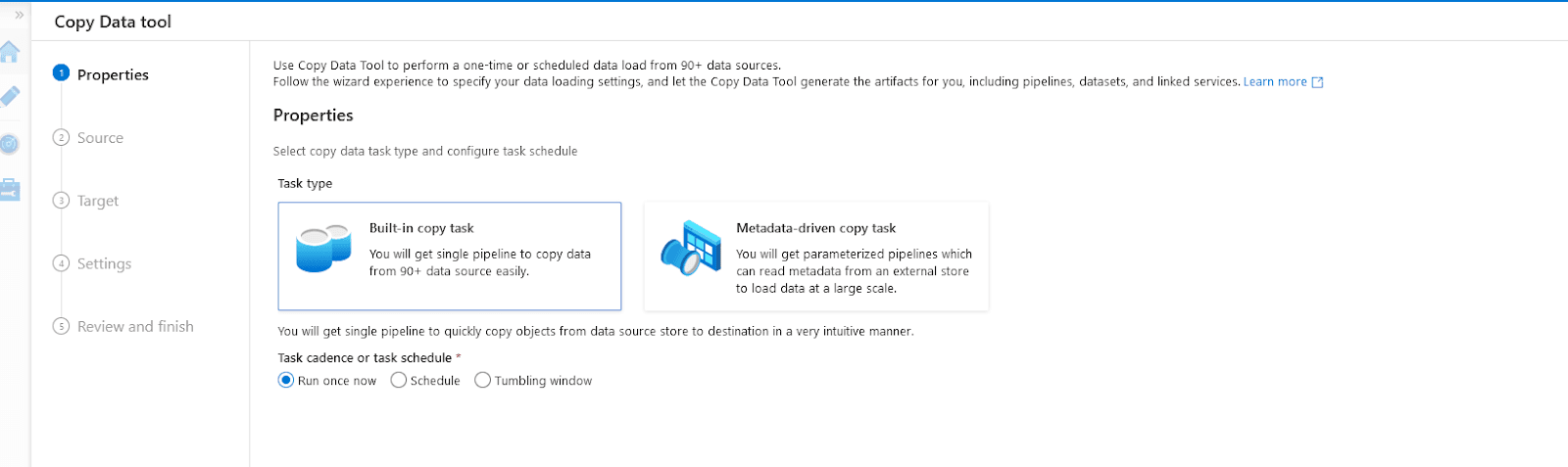Screen dimensions: 1568x467
Task: Go to the Review and finish step
Action: tap(135, 326)
